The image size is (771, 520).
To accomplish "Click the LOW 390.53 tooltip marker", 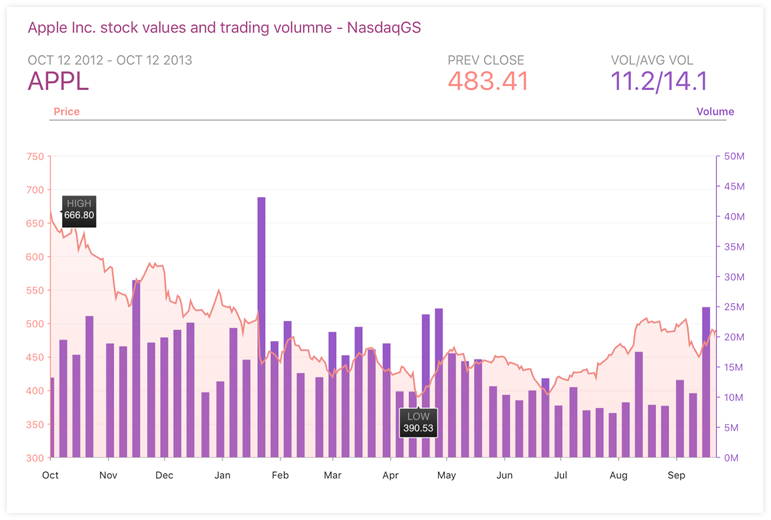I will click(418, 422).
